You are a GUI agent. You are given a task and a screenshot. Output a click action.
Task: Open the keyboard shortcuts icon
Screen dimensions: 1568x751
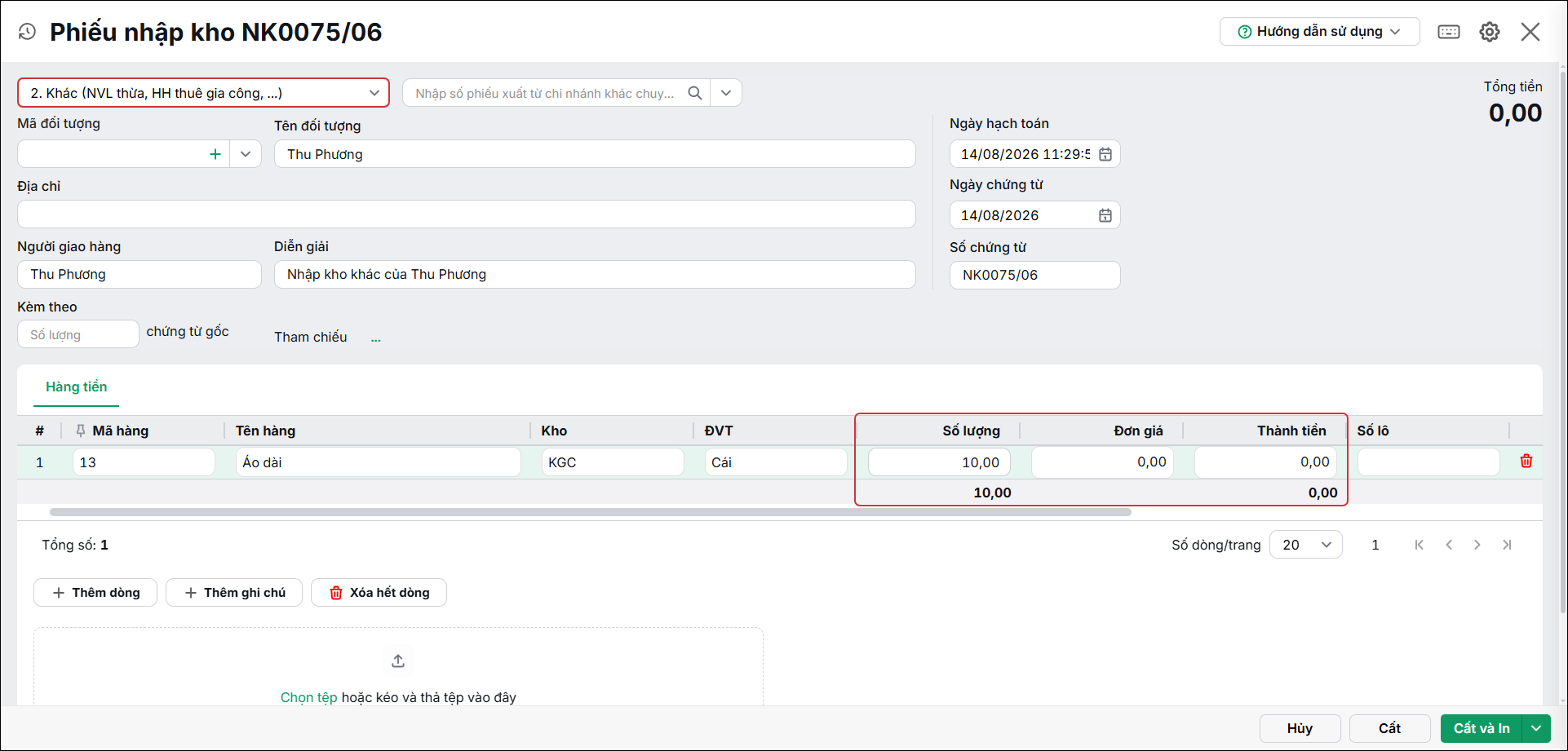(1449, 32)
